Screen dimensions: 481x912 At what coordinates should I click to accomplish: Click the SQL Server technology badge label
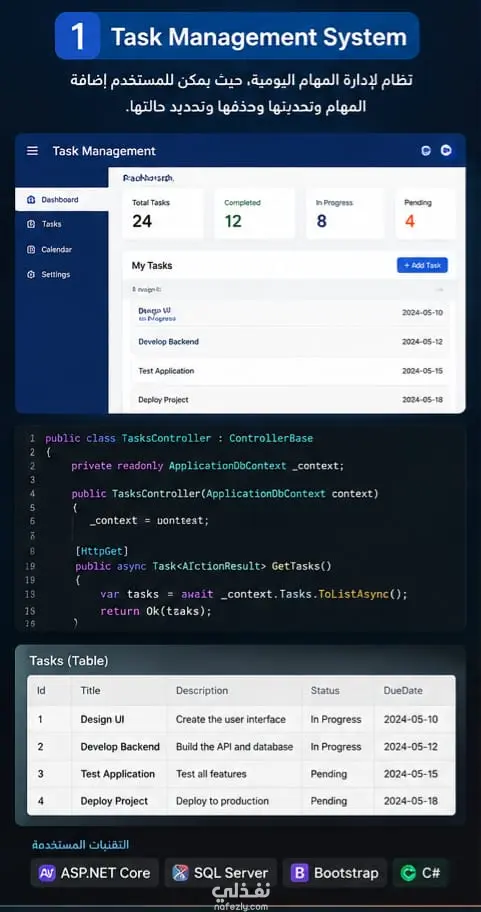(x=231, y=873)
